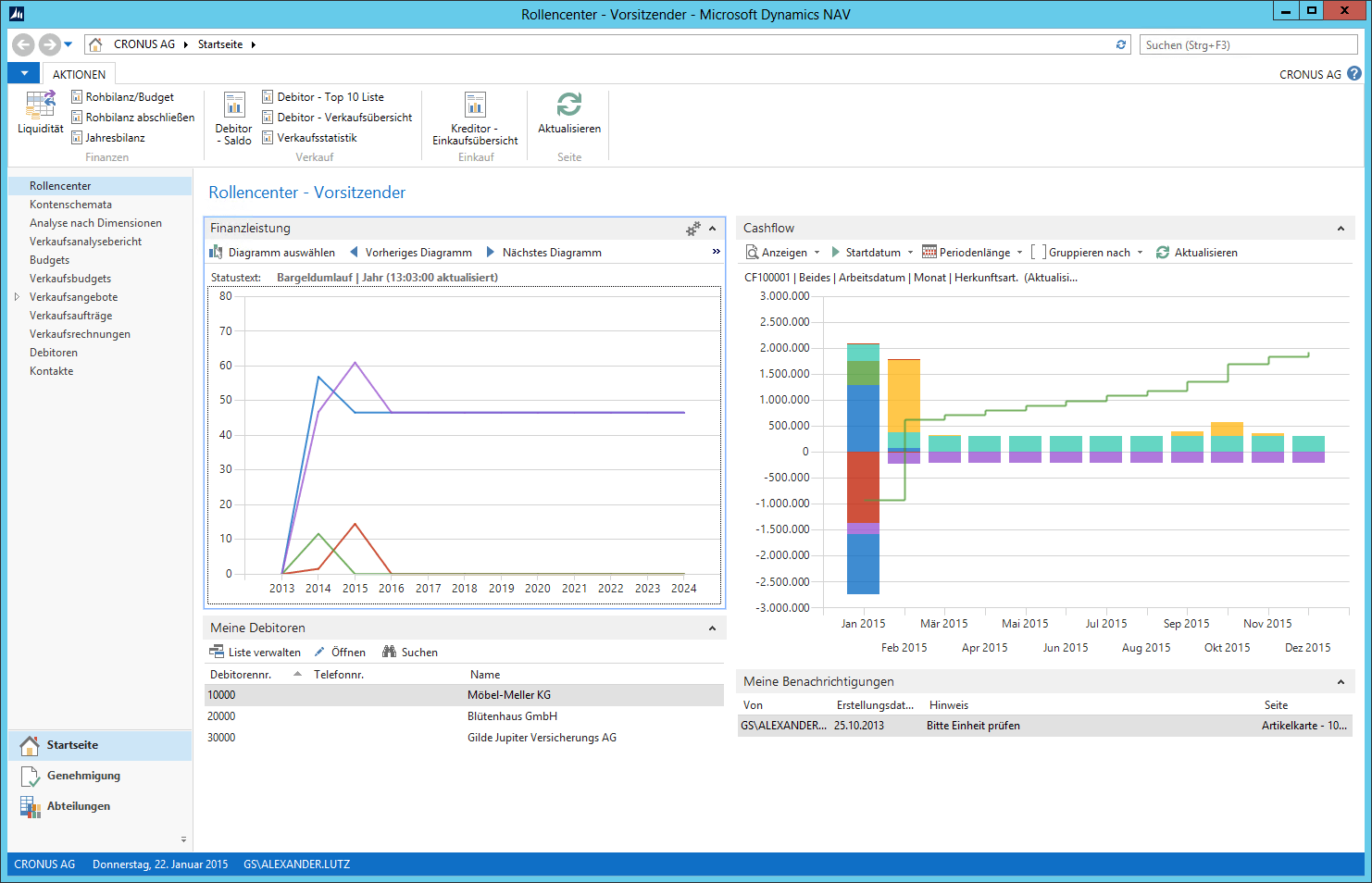Screen dimensions: 1372x883
Task: Collapse the Meine Debitoren part
Action: [x=713, y=628]
